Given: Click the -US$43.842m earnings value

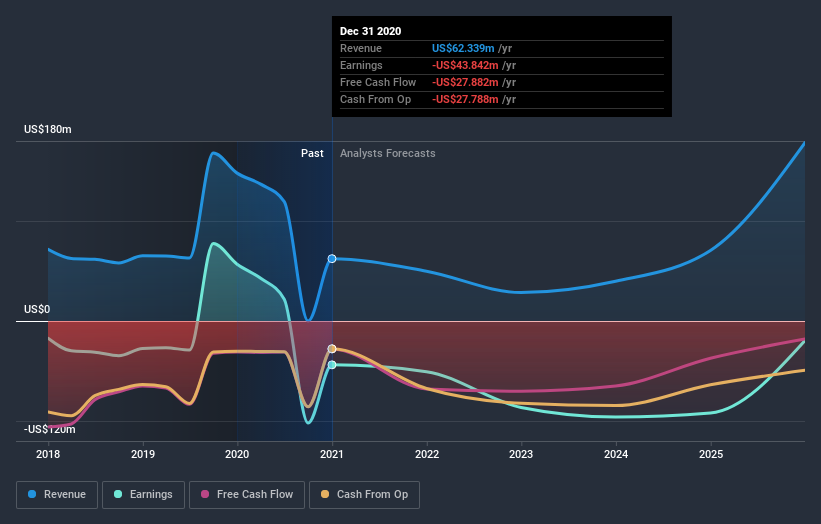Looking at the screenshot, I should 465,65.
